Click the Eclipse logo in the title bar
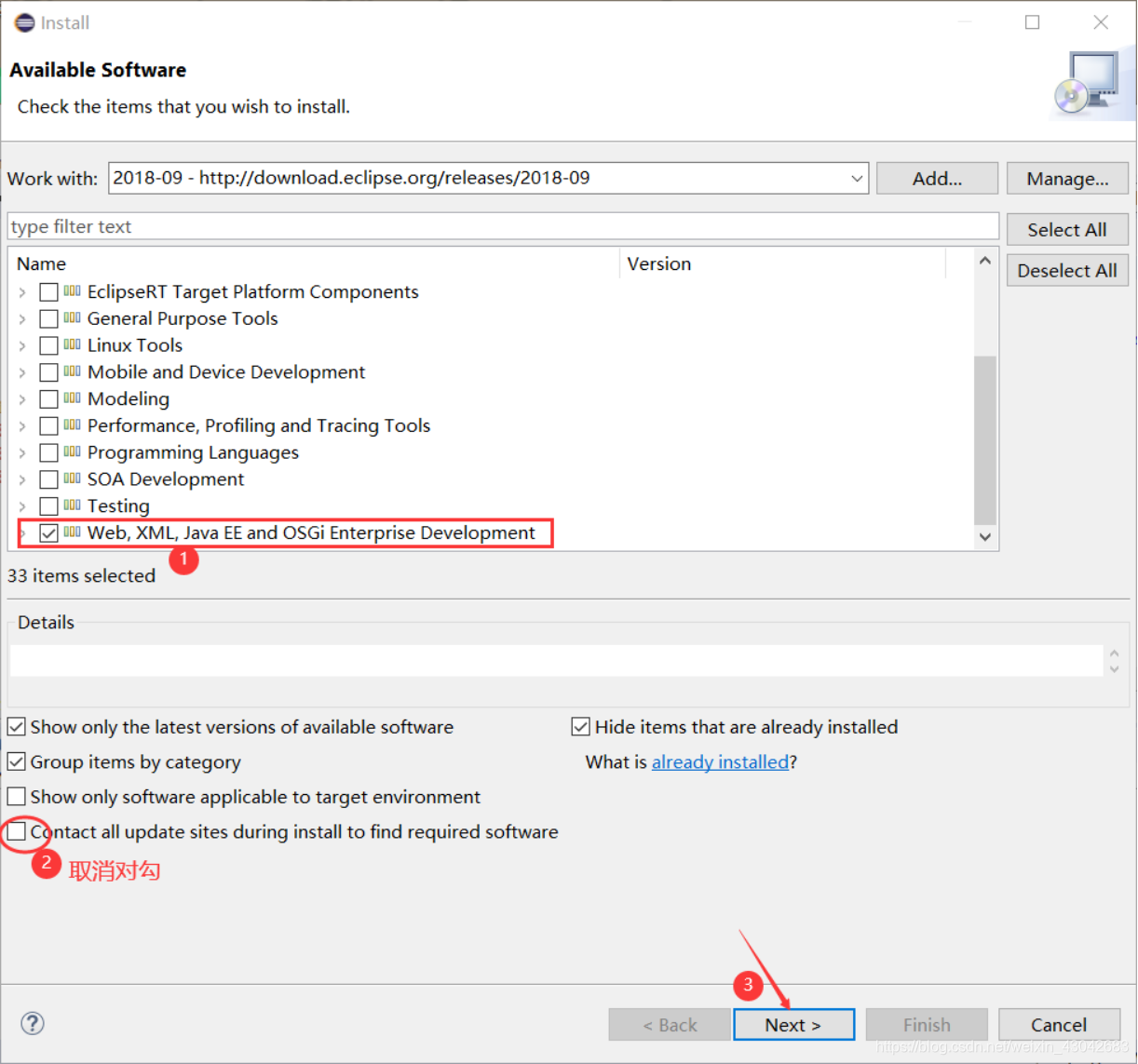 pyautogui.click(x=24, y=22)
